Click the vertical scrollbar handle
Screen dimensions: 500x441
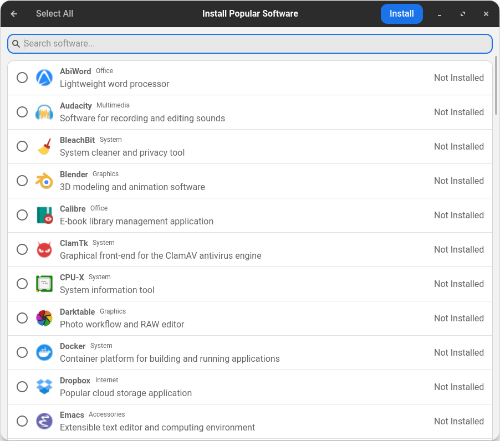pyautogui.click(x=496, y=86)
